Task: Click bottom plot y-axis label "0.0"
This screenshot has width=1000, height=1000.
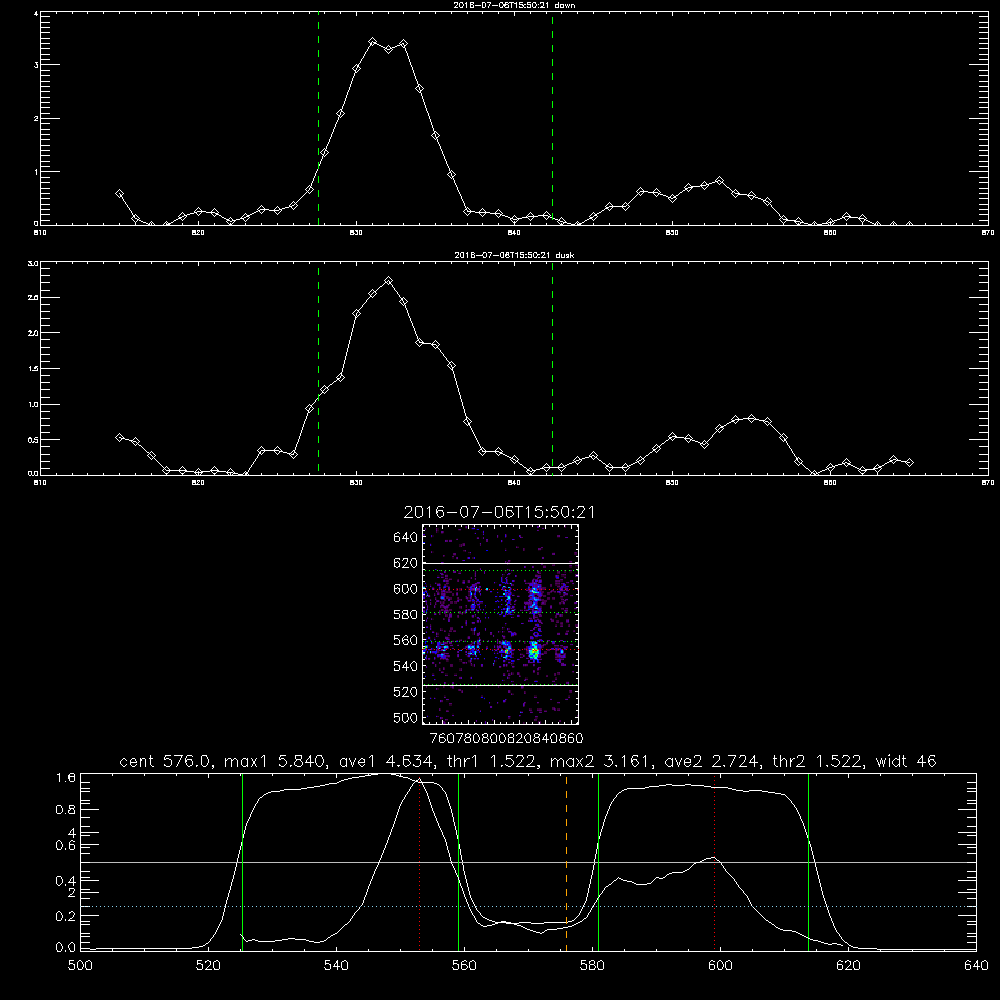Action: click(x=66, y=948)
